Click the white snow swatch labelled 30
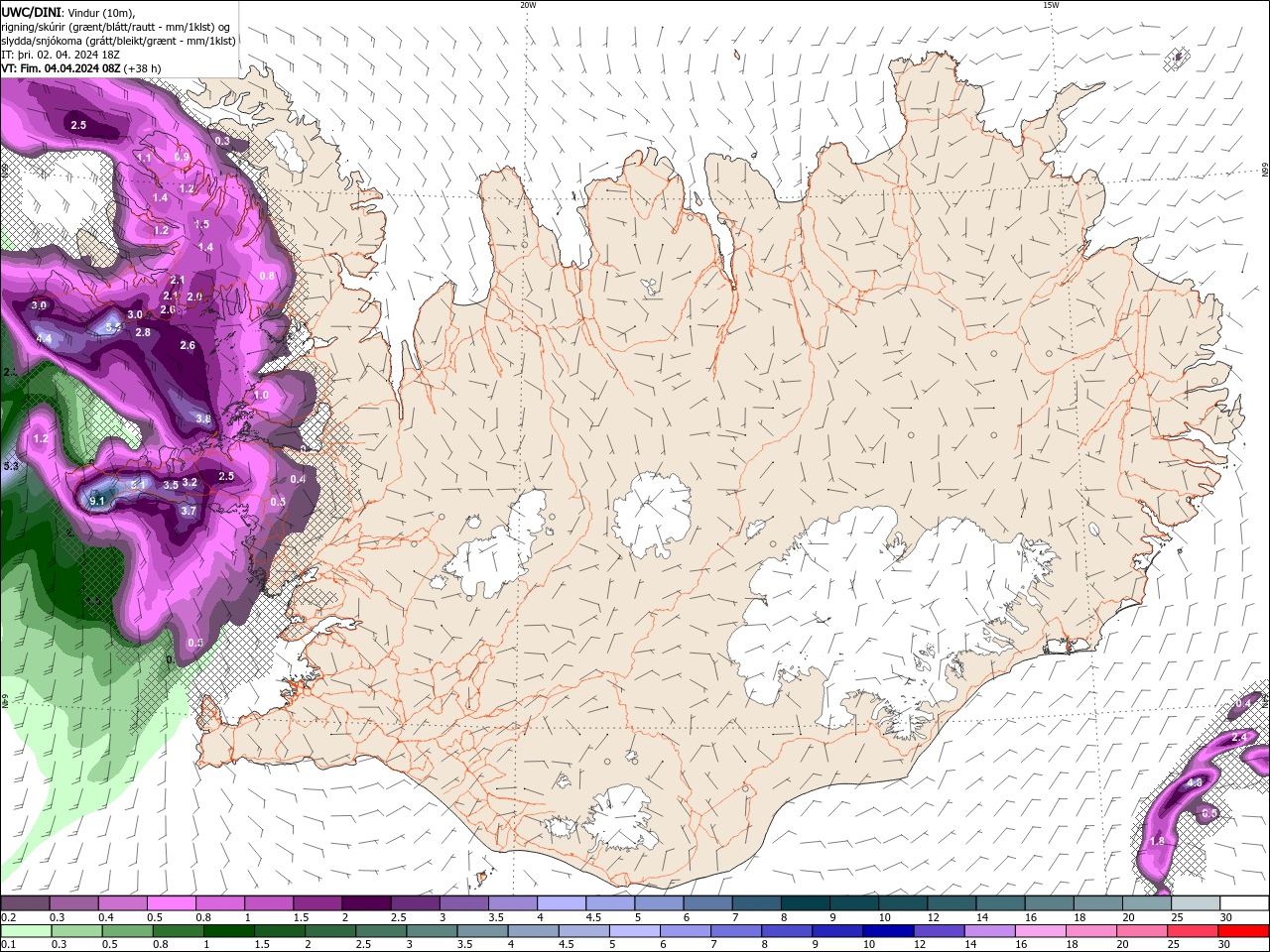Image resolution: width=1270 pixels, height=952 pixels. click(1244, 903)
